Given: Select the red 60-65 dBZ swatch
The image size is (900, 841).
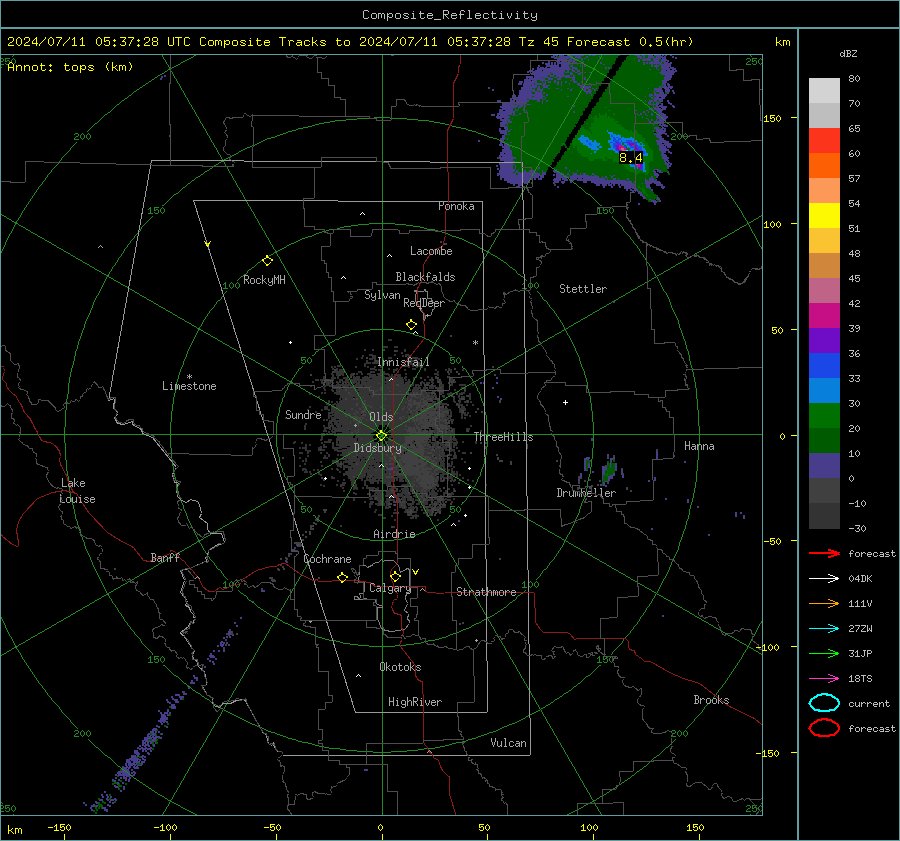Looking at the screenshot, I should coord(824,141).
